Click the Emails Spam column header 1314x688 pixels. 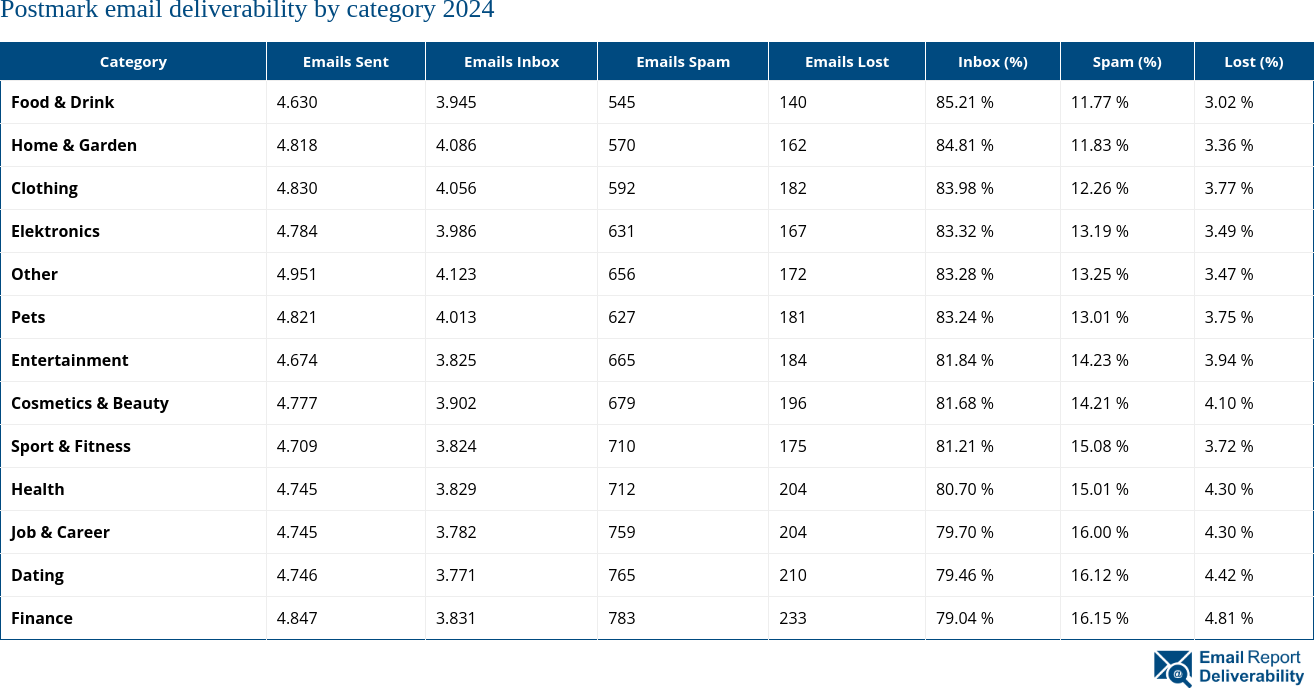click(x=683, y=61)
